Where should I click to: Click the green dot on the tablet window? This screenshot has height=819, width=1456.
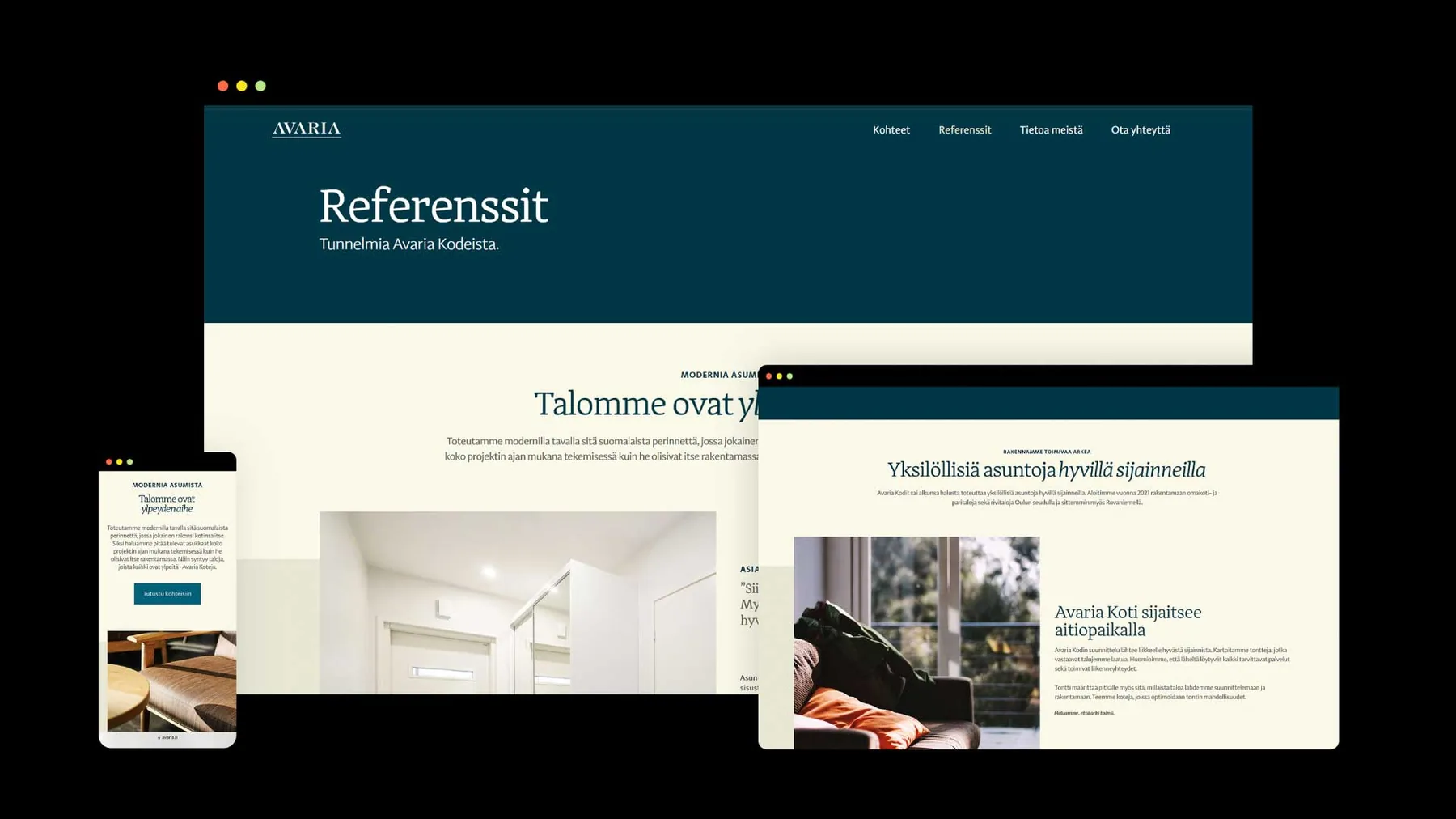(x=789, y=376)
